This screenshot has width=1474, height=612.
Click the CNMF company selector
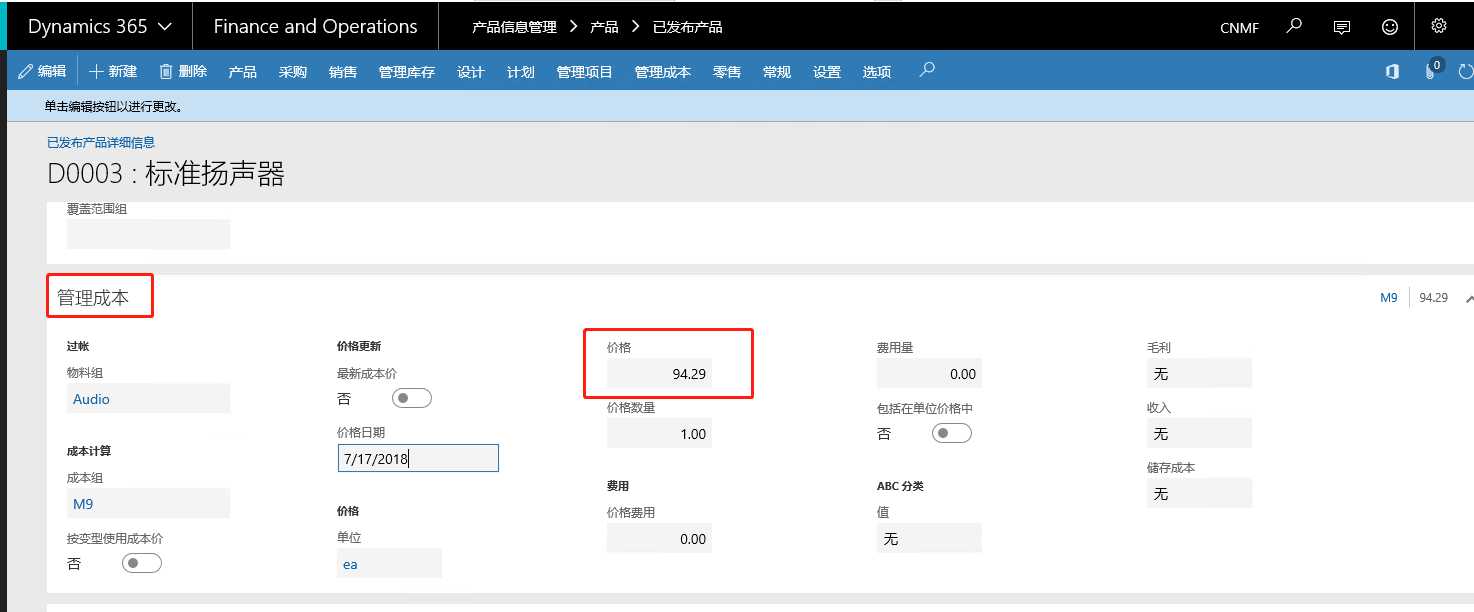pyautogui.click(x=1240, y=28)
